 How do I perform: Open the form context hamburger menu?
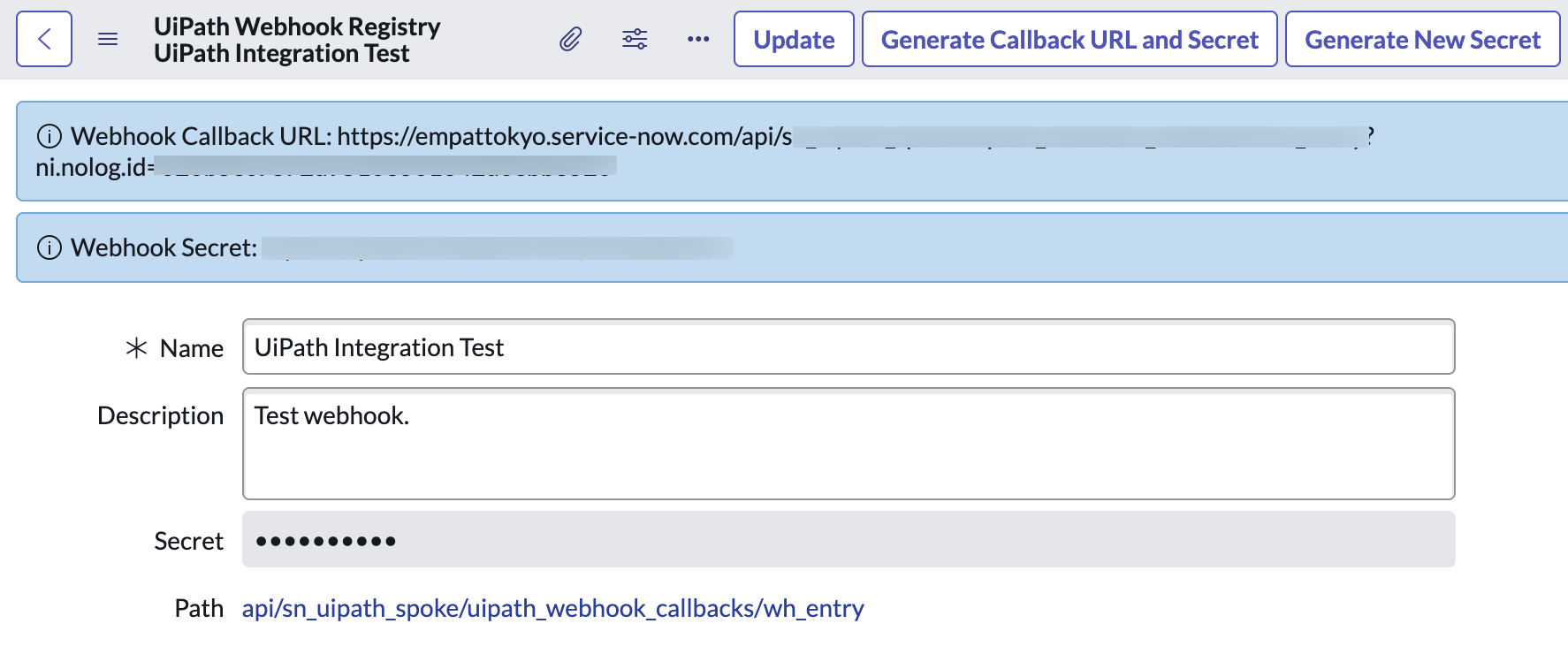click(x=108, y=39)
